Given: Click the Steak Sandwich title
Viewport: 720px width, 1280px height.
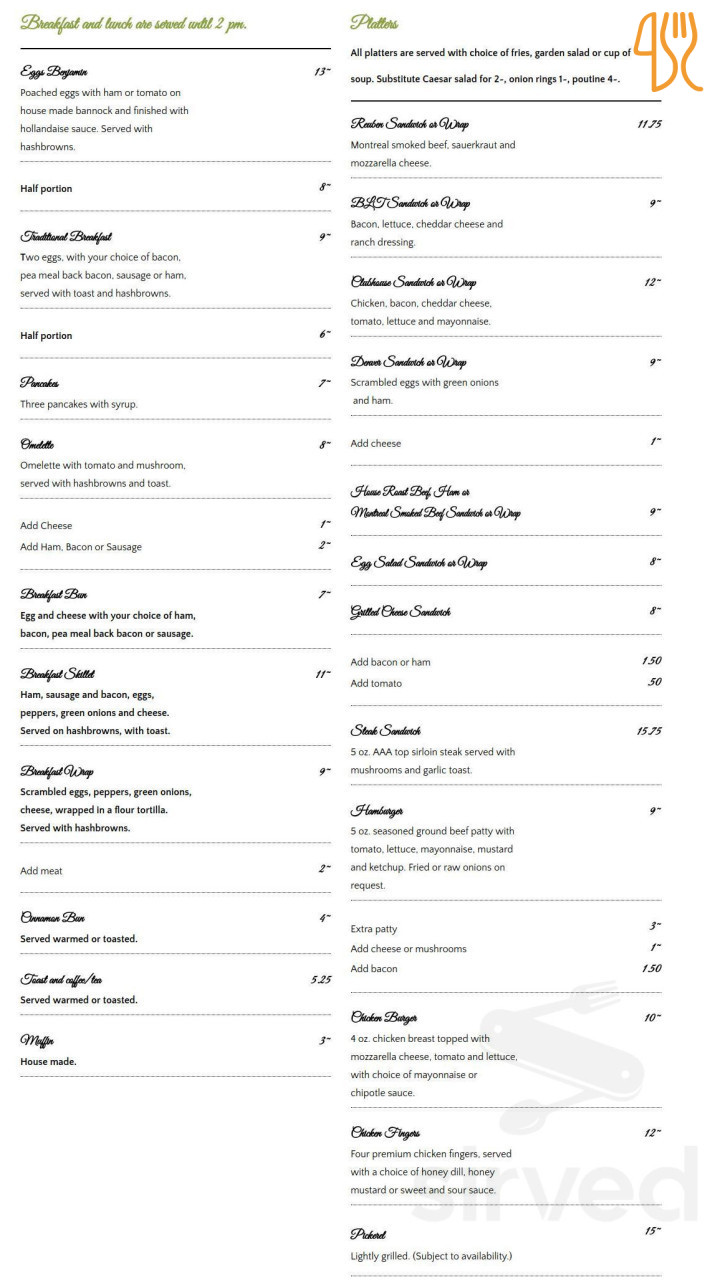Looking at the screenshot, I should click(385, 731).
